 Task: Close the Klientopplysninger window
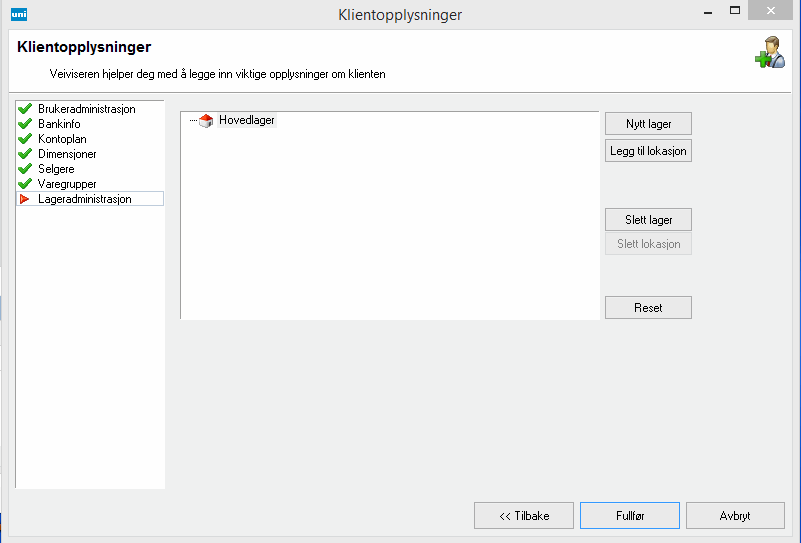pyautogui.click(x=774, y=11)
